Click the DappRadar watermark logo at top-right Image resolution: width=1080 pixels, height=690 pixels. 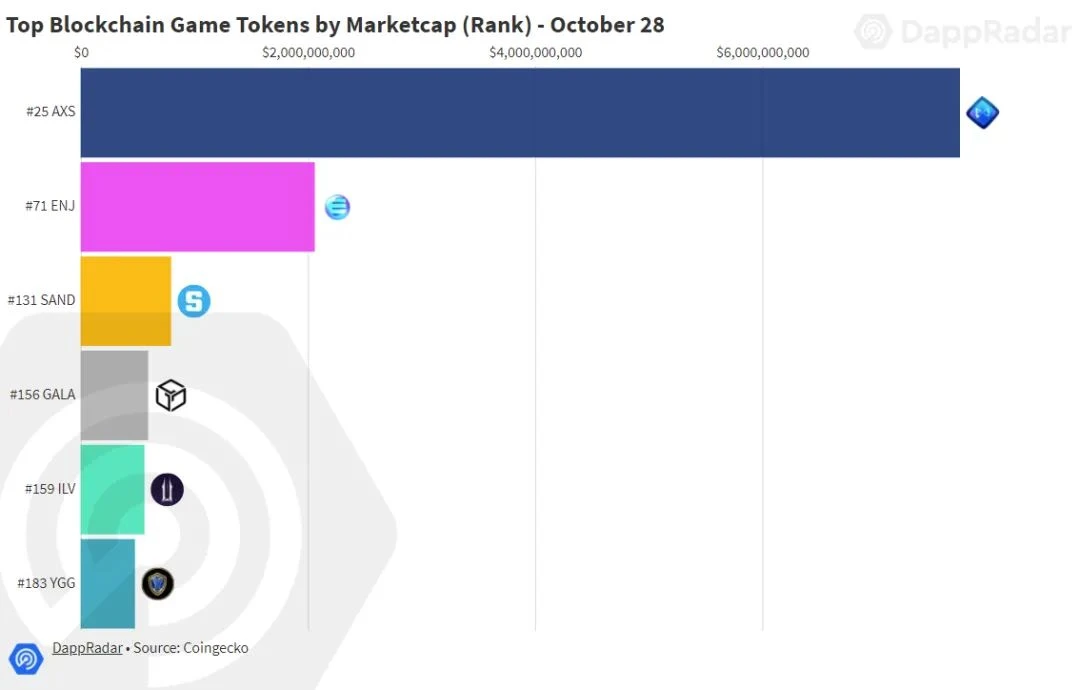(x=963, y=32)
